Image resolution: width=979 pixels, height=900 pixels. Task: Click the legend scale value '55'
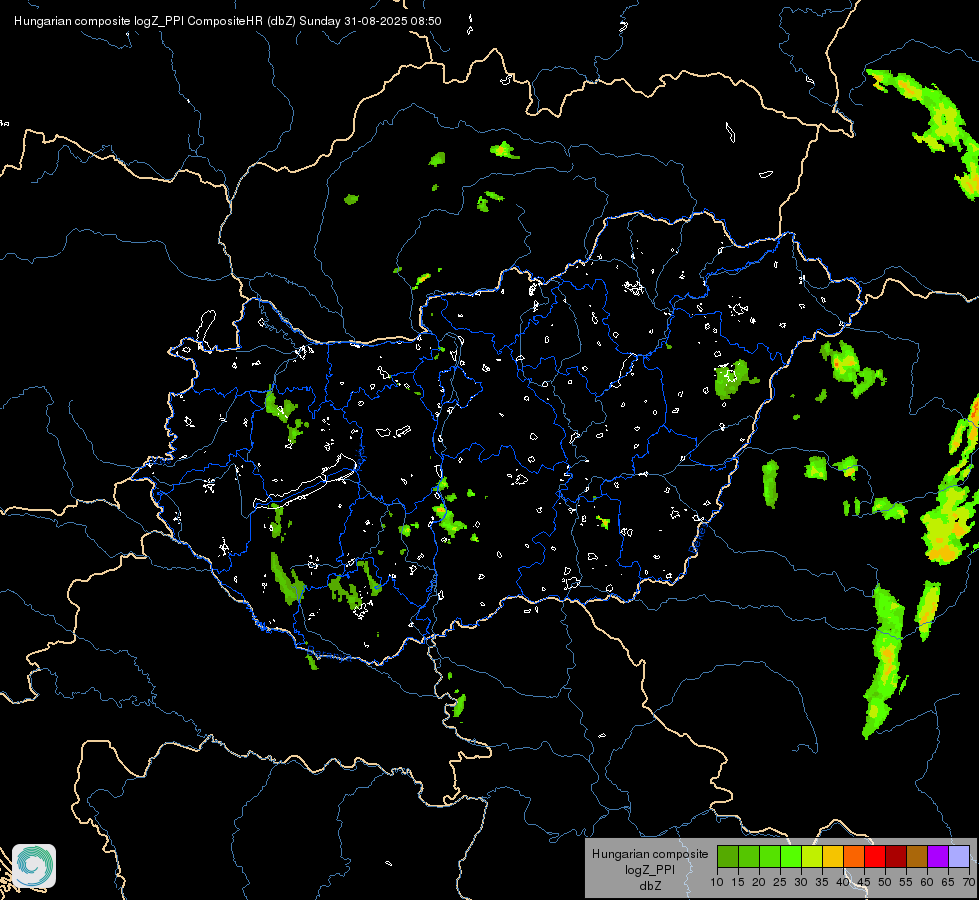906,882
